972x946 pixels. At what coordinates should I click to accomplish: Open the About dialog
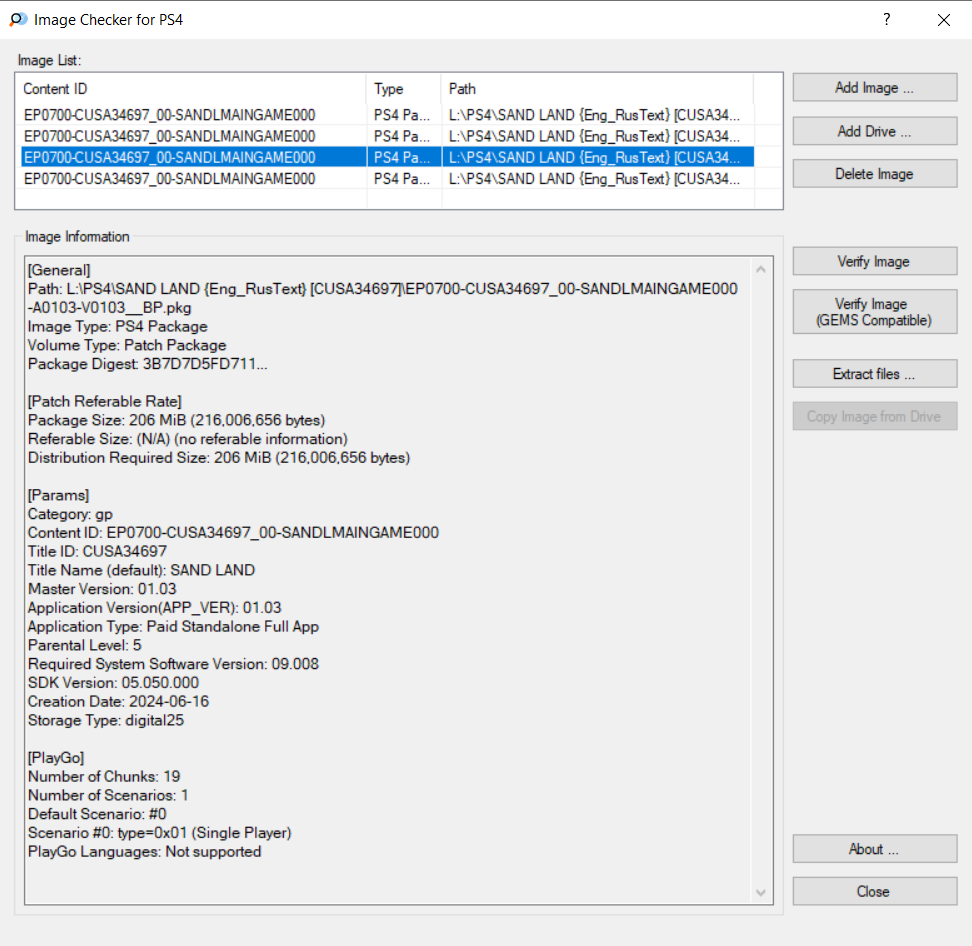(874, 849)
